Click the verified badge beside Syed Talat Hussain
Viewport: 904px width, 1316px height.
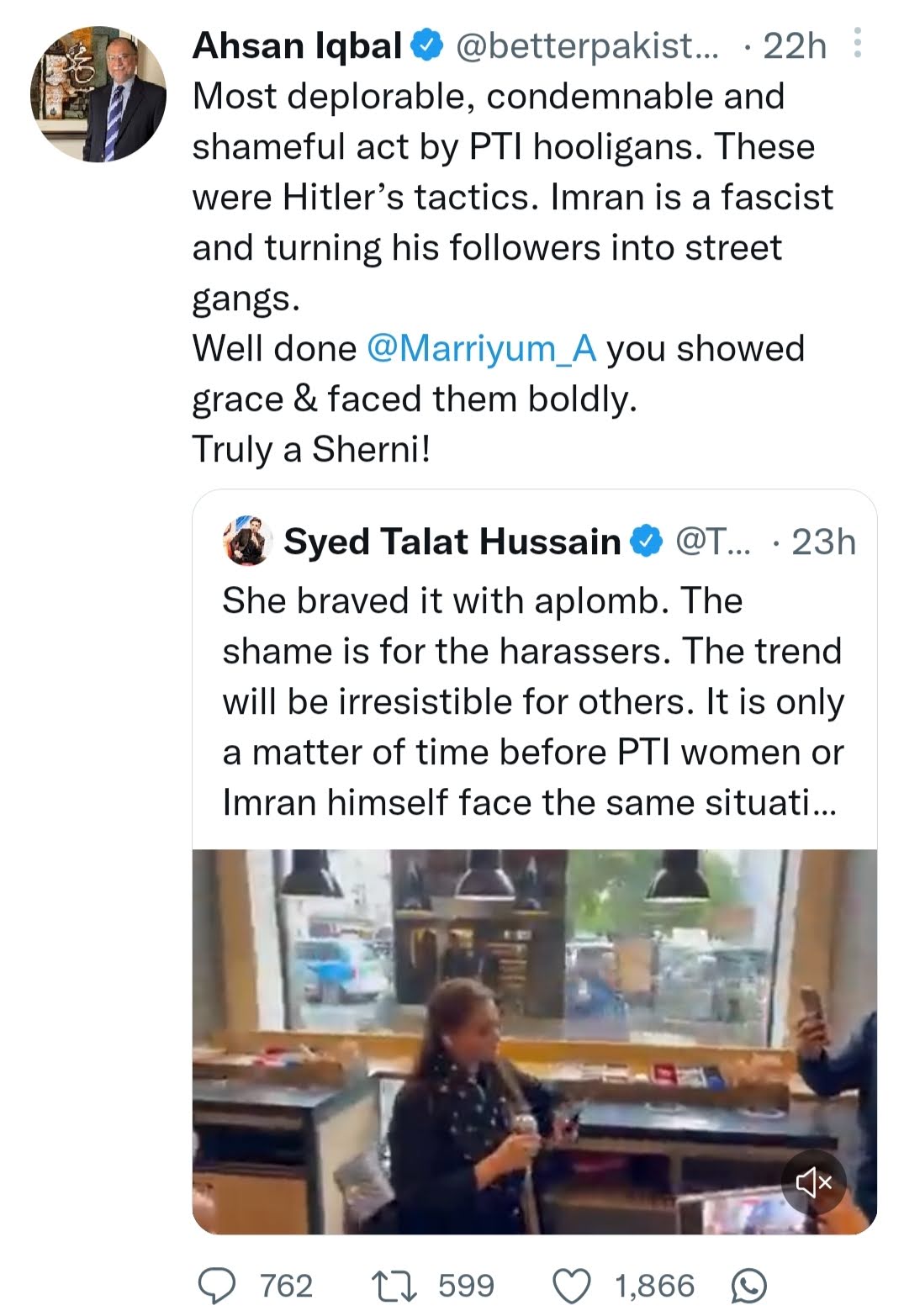[x=647, y=542]
